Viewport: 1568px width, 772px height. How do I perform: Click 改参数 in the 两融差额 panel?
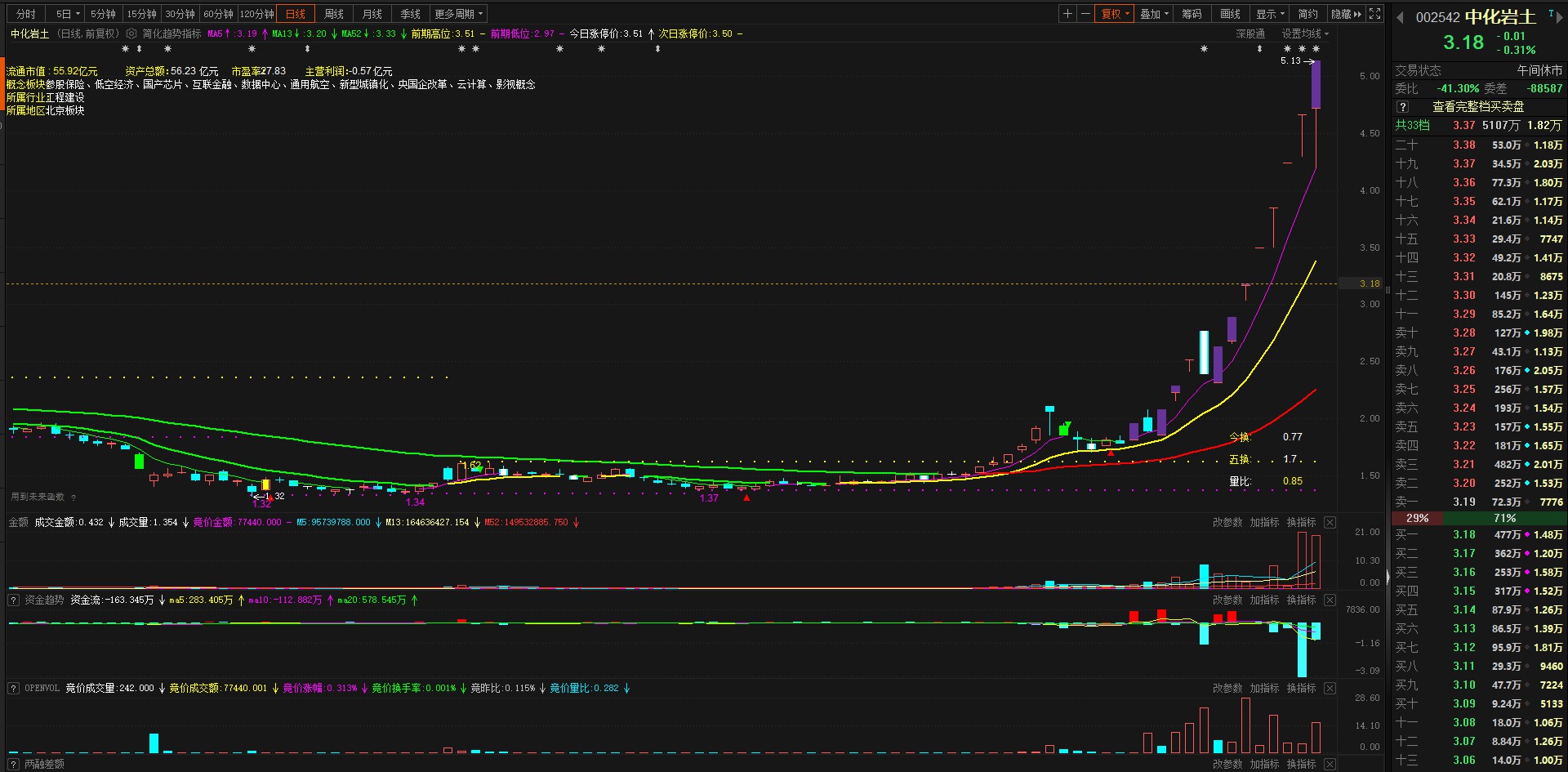[1227, 765]
